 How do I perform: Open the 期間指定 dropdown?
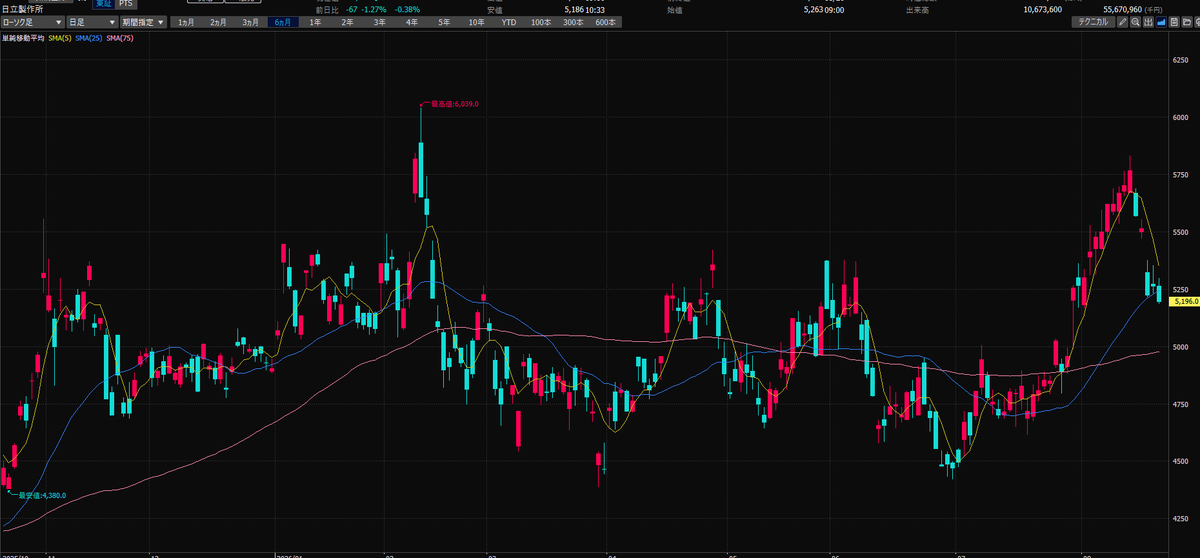142,22
